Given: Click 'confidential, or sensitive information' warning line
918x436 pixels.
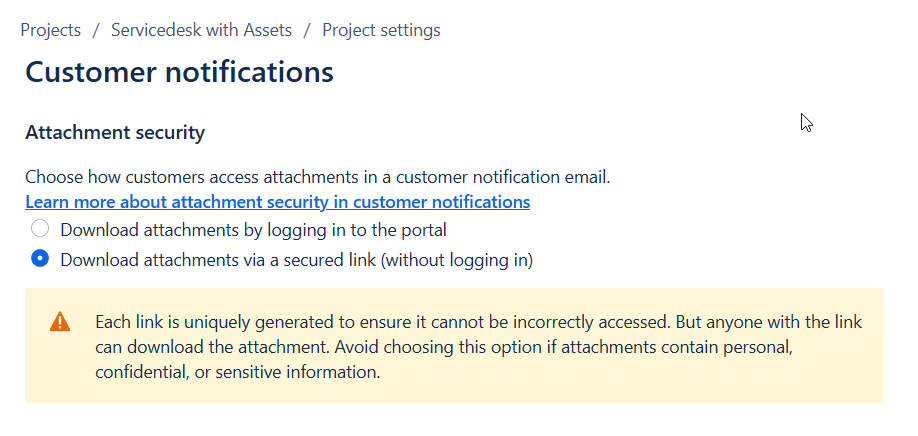Looking at the screenshot, I should pyautogui.click(x=238, y=372).
